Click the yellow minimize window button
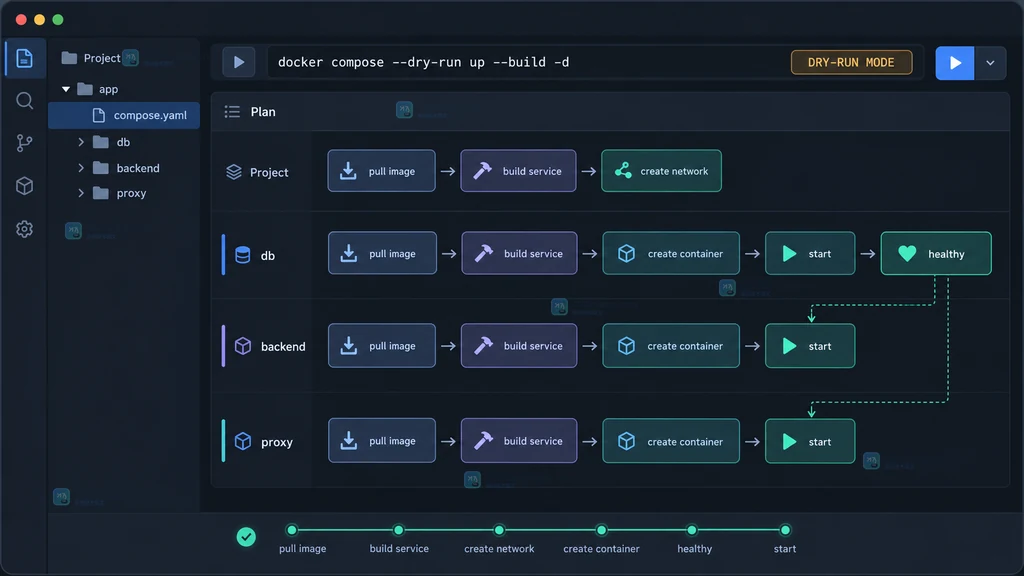 39,20
